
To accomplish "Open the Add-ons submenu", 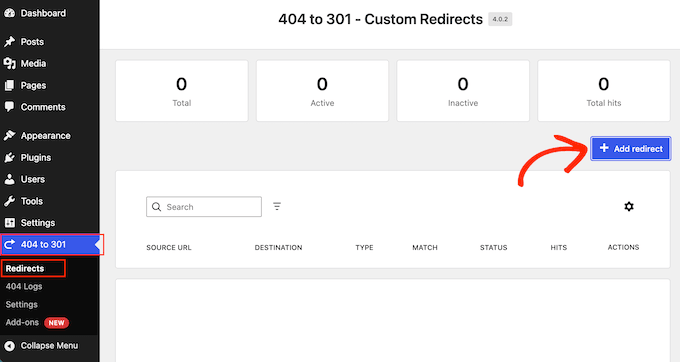I will [22, 323].
